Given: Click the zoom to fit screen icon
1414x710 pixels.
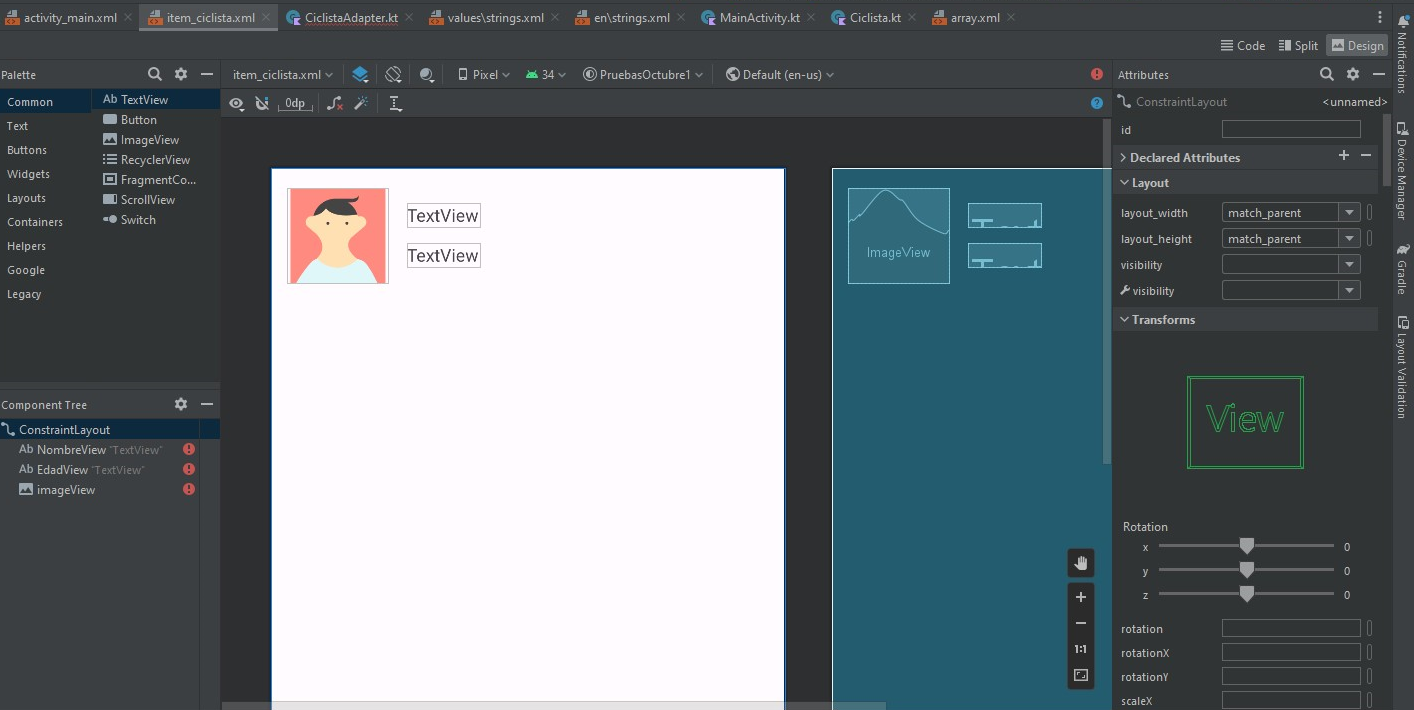Looking at the screenshot, I should click(x=1080, y=675).
